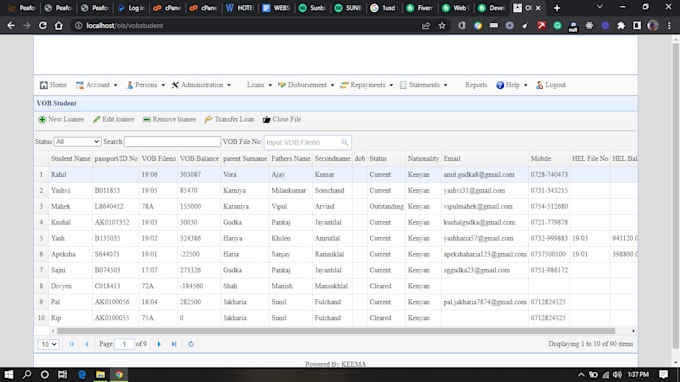Expand the Repayments menu
This screenshot has height=382, width=680.
pyautogui.click(x=367, y=85)
